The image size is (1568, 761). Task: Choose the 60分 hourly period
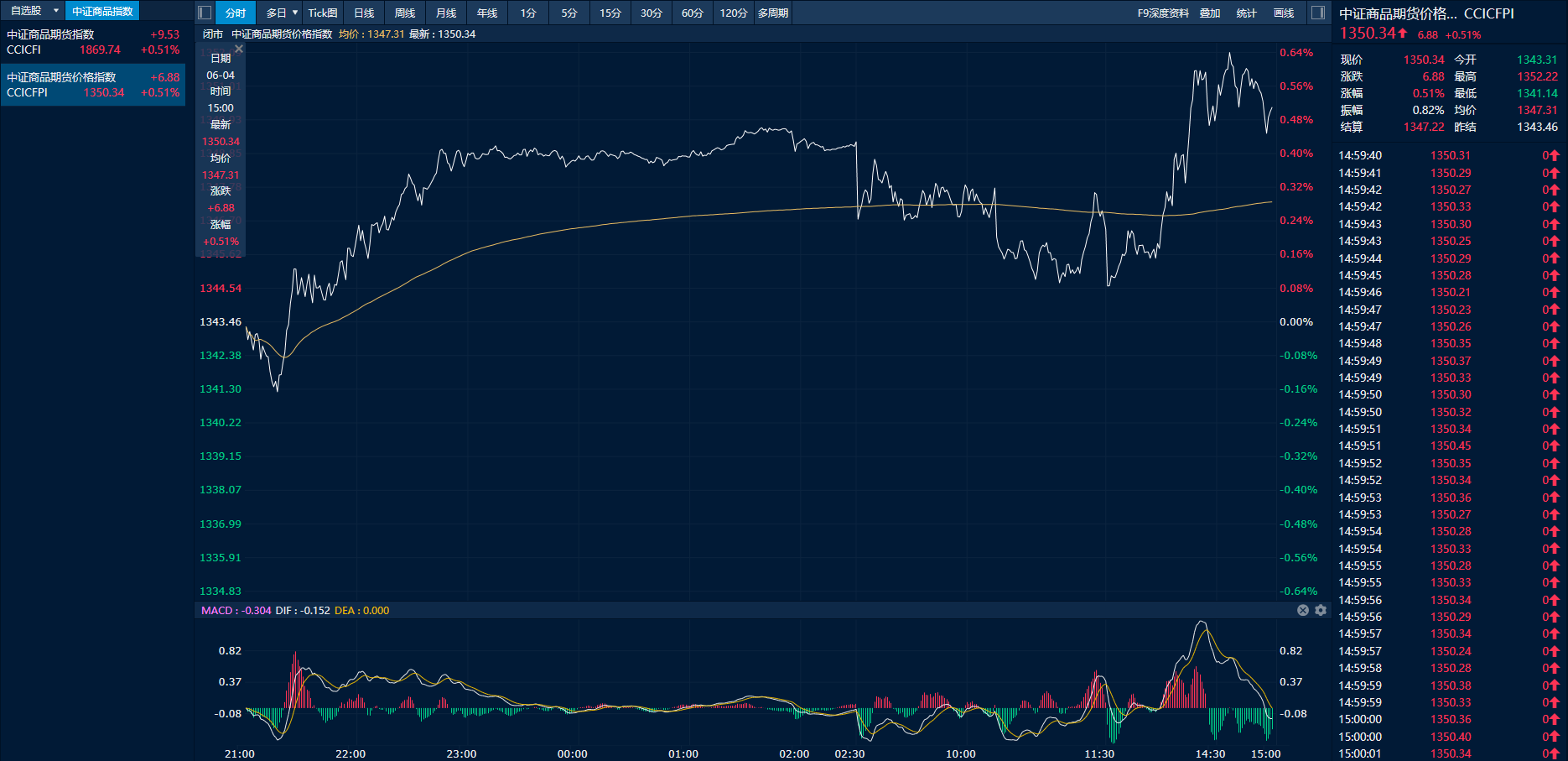pos(693,13)
